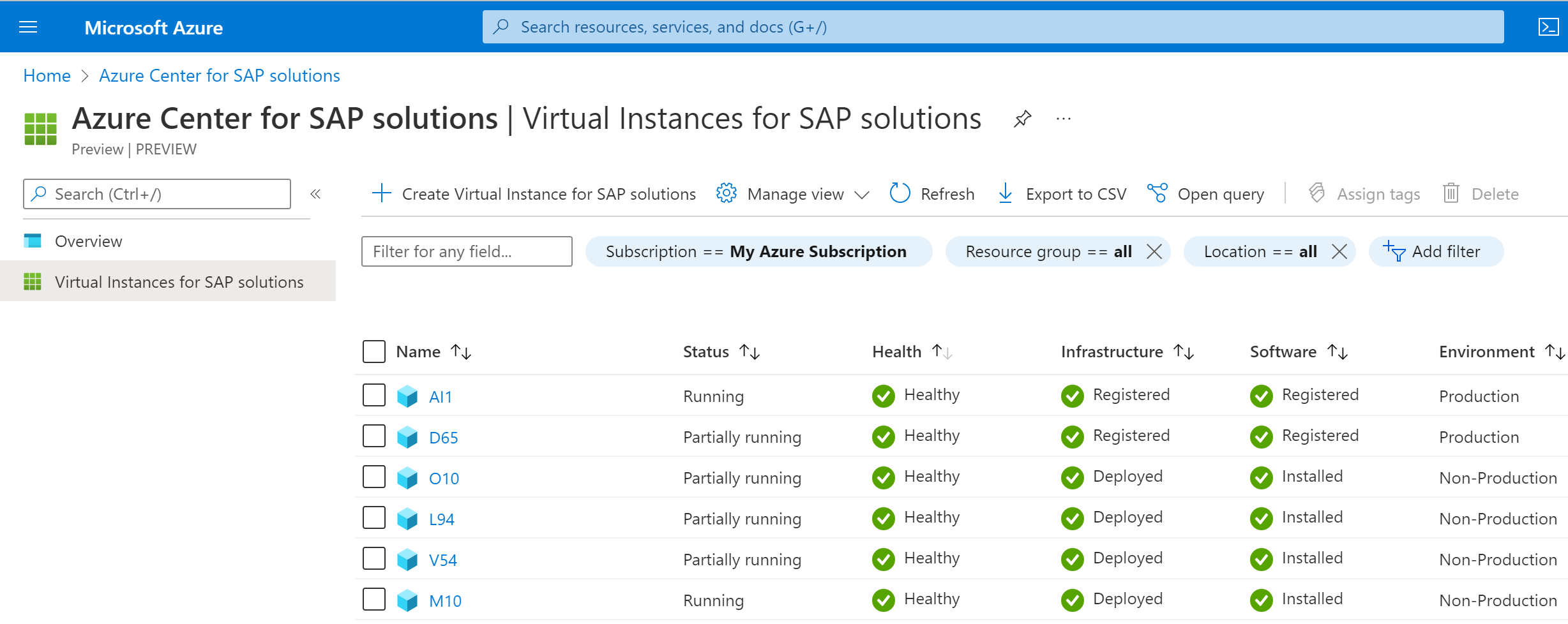The image size is (1568, 624).
Task: Pin this page using the pin icon
Action: (x=1022, y=119)
